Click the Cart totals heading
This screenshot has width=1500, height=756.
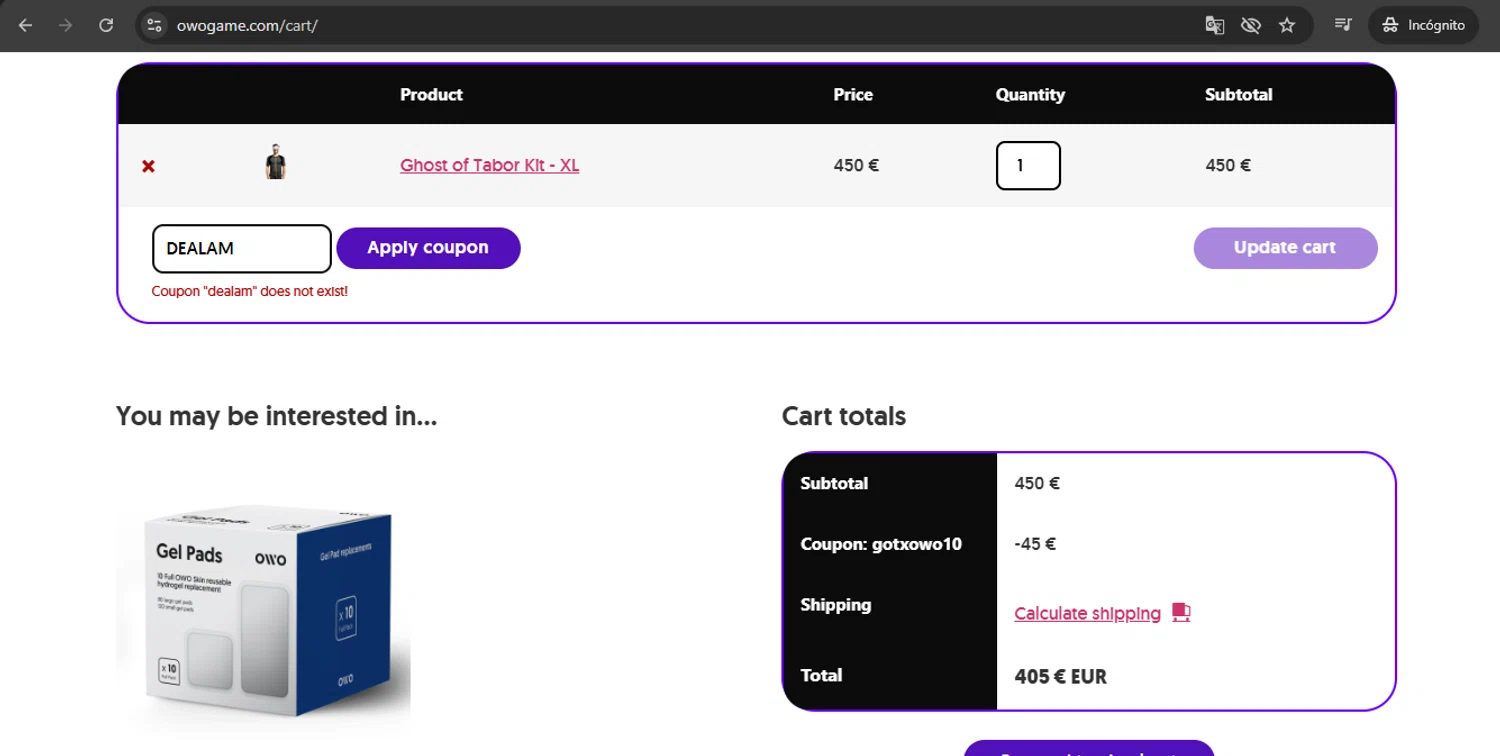[x=844, y=416]
